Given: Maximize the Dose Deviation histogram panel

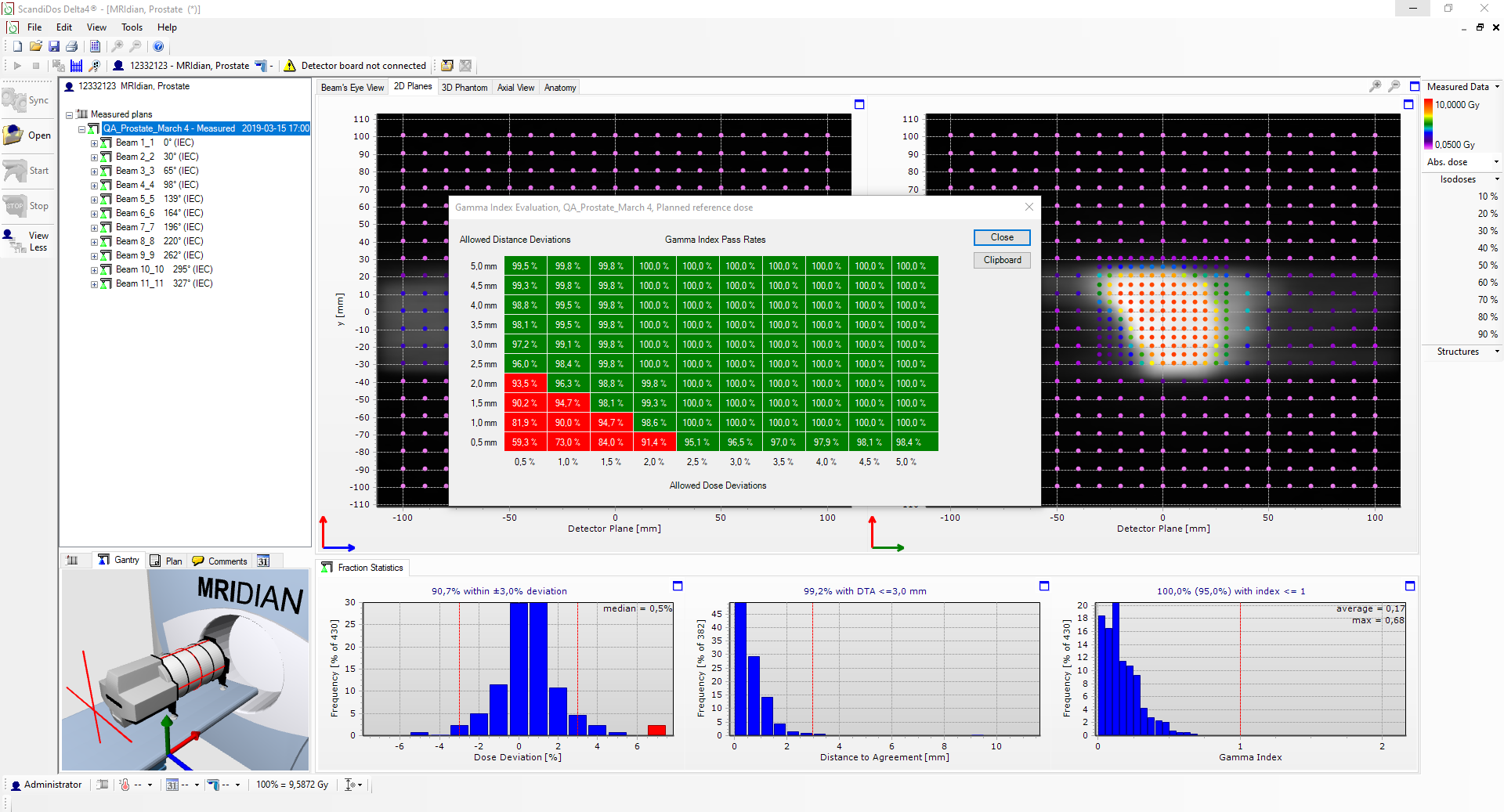Looking at the screenshot, I should coord(678,586).
